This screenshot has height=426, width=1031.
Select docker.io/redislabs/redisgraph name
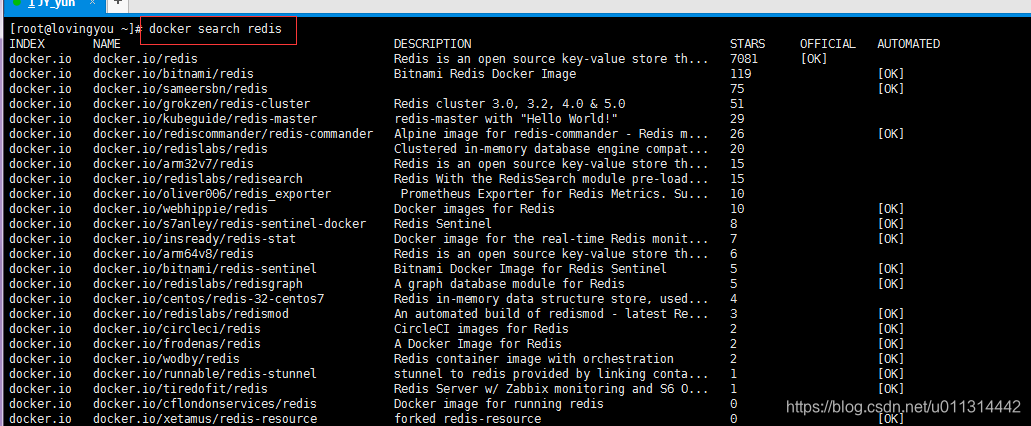pyautogui.click(x=198, y=284)
